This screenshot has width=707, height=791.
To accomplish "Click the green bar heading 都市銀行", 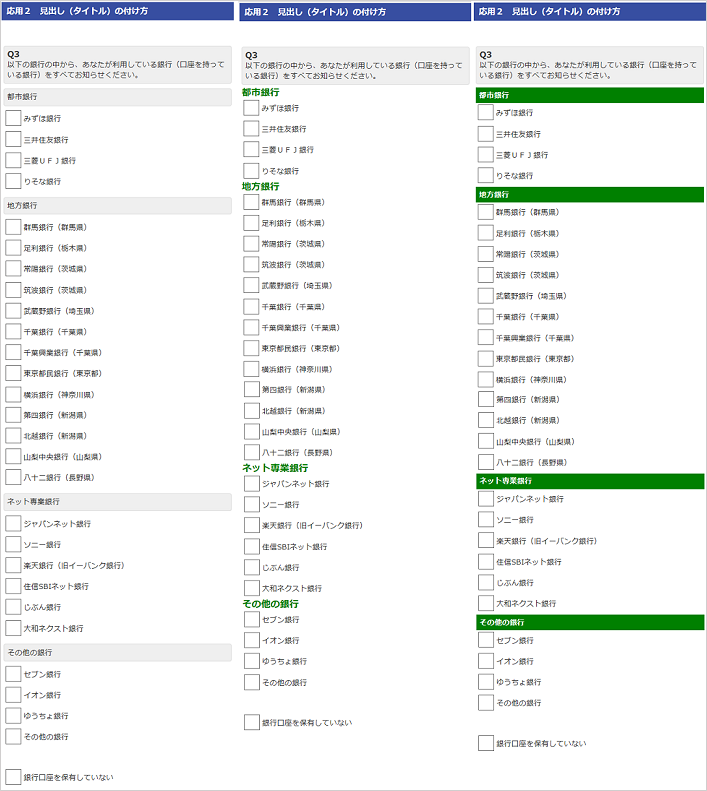I will pyautogui.click(x=590, y=95).
